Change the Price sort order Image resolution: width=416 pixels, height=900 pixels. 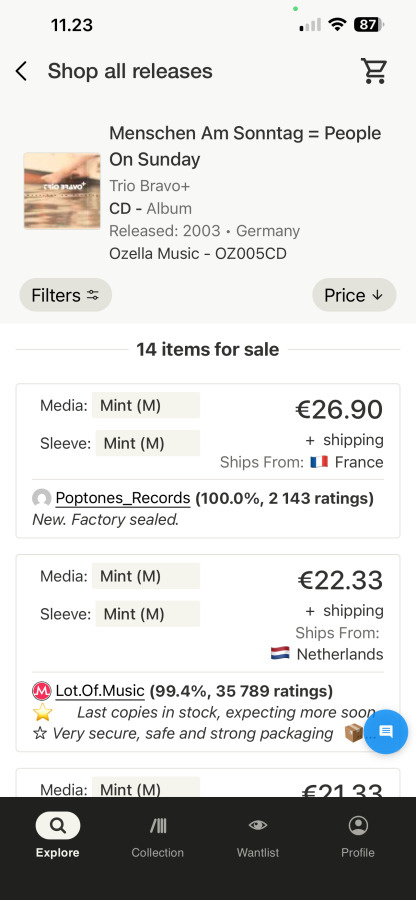point(354,295)
